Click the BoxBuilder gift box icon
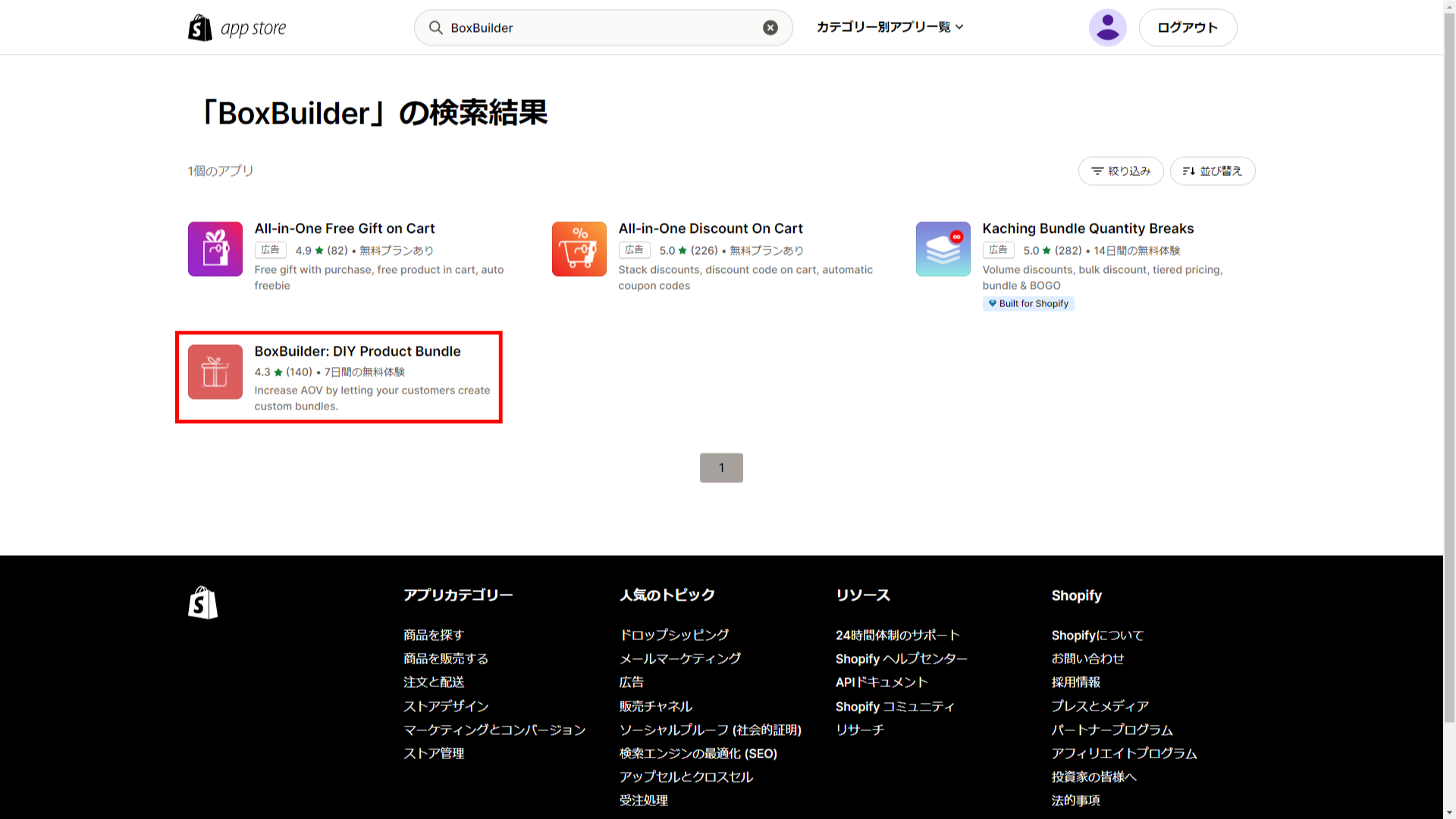The image size is (1456, 819). [215, 372]
